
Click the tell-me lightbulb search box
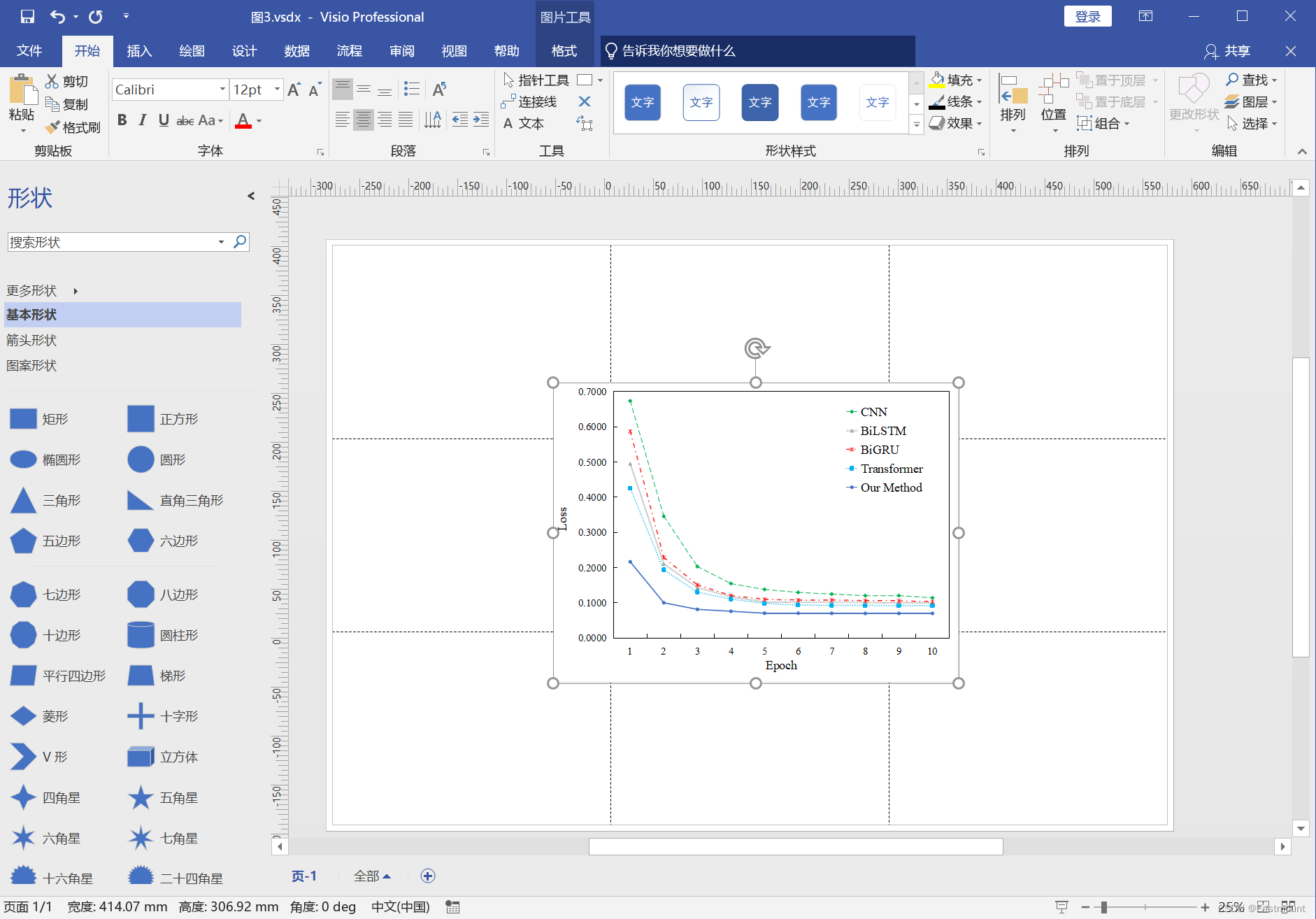(x=758, y=51)
